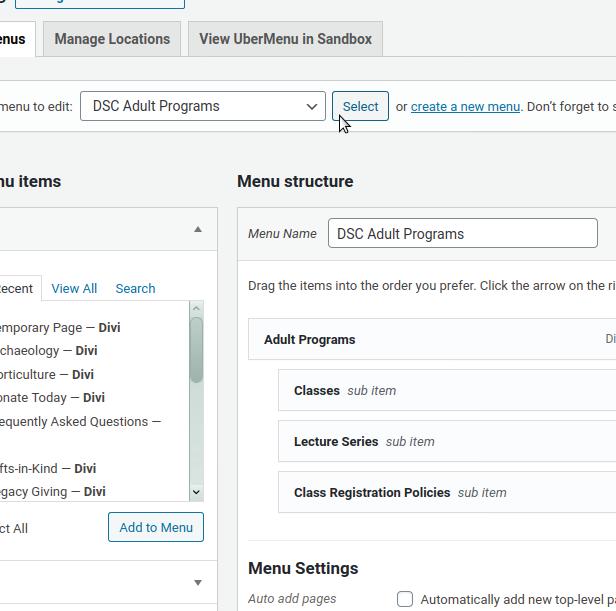
Task: Click the Select button
Action: click(x=360, y=106)
